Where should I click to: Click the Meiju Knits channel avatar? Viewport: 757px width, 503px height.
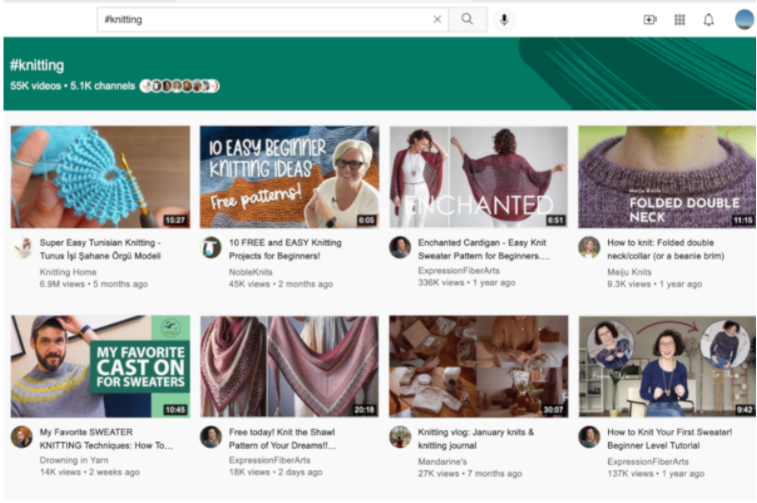click(x=589, y=248)
